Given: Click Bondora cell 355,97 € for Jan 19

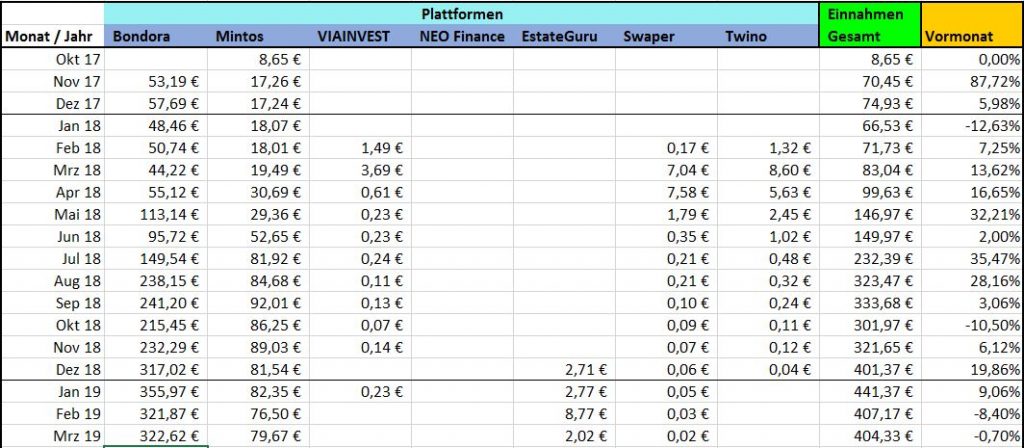Looking at the screenshot, I should click(x=155, y=392).
